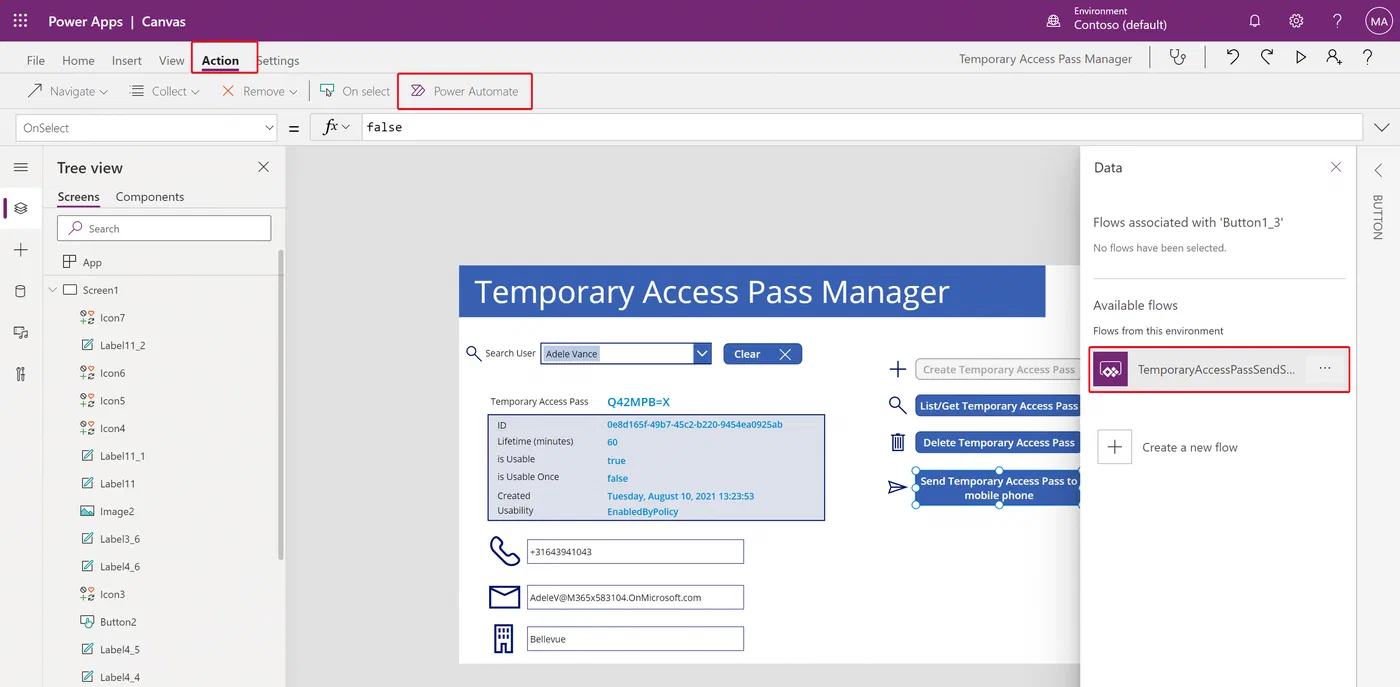Screen dimensions: 1400x687
Task: Open the Tree view layers icon
Action: coord(21,208)
